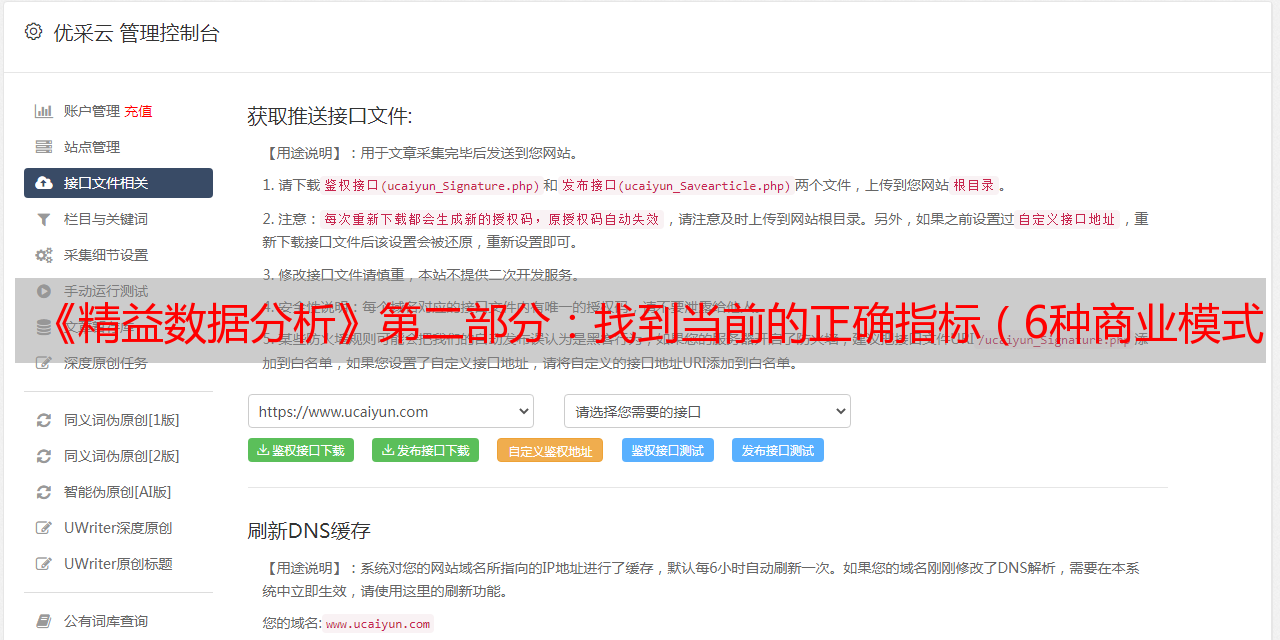Select 接口文件相关 in the sidebar
The image size is (1280, 640).
pyautogui.click(x=118, y=183)
